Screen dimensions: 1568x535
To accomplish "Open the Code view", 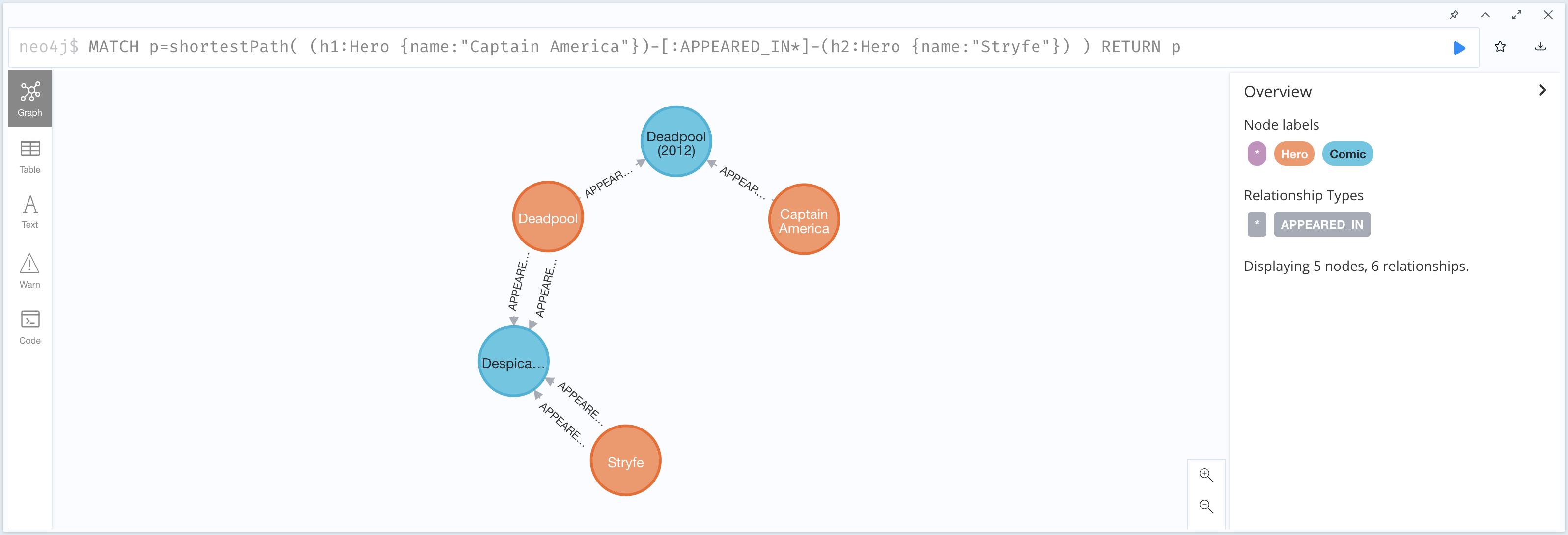I will coord(30,327).
